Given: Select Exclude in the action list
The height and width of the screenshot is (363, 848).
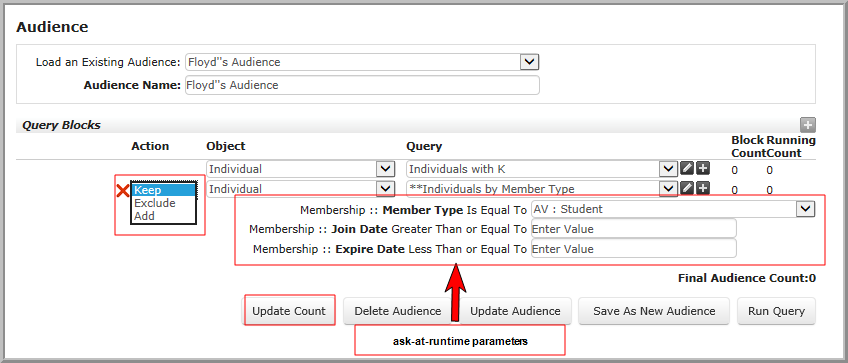Looking at the screenshot, I should pyautogui.click(x=164, y=203).
